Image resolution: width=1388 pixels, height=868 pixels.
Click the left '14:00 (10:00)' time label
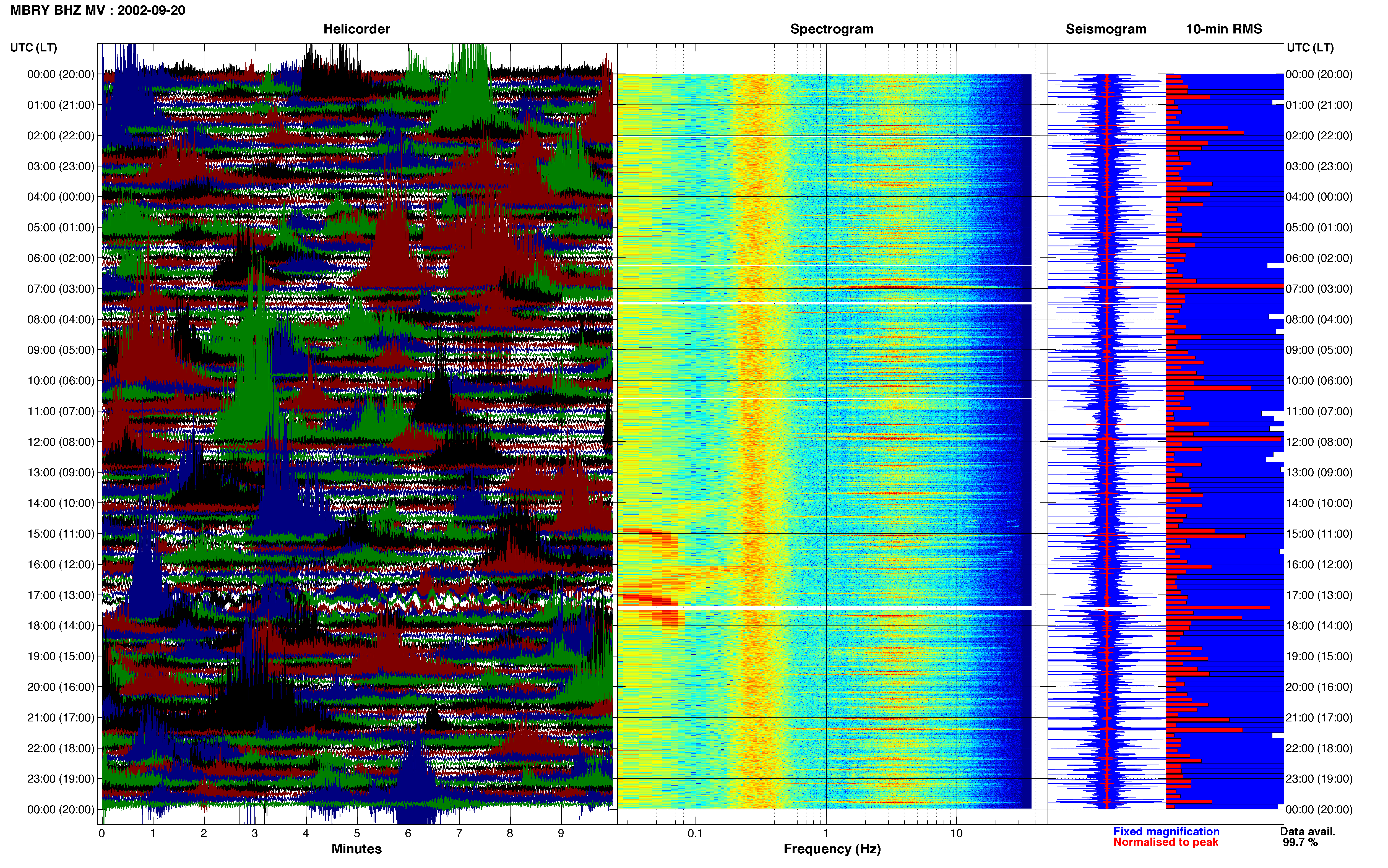click(x=61, y=503)
